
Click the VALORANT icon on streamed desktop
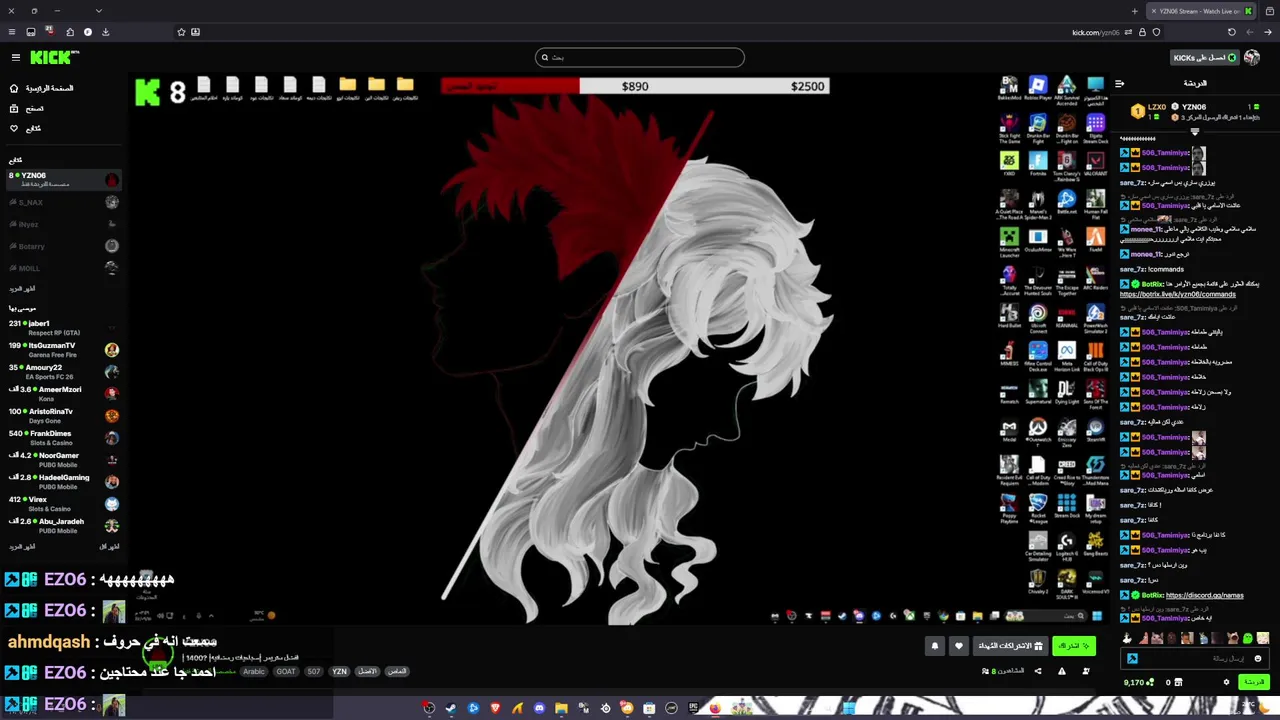tap(1096, 165)
